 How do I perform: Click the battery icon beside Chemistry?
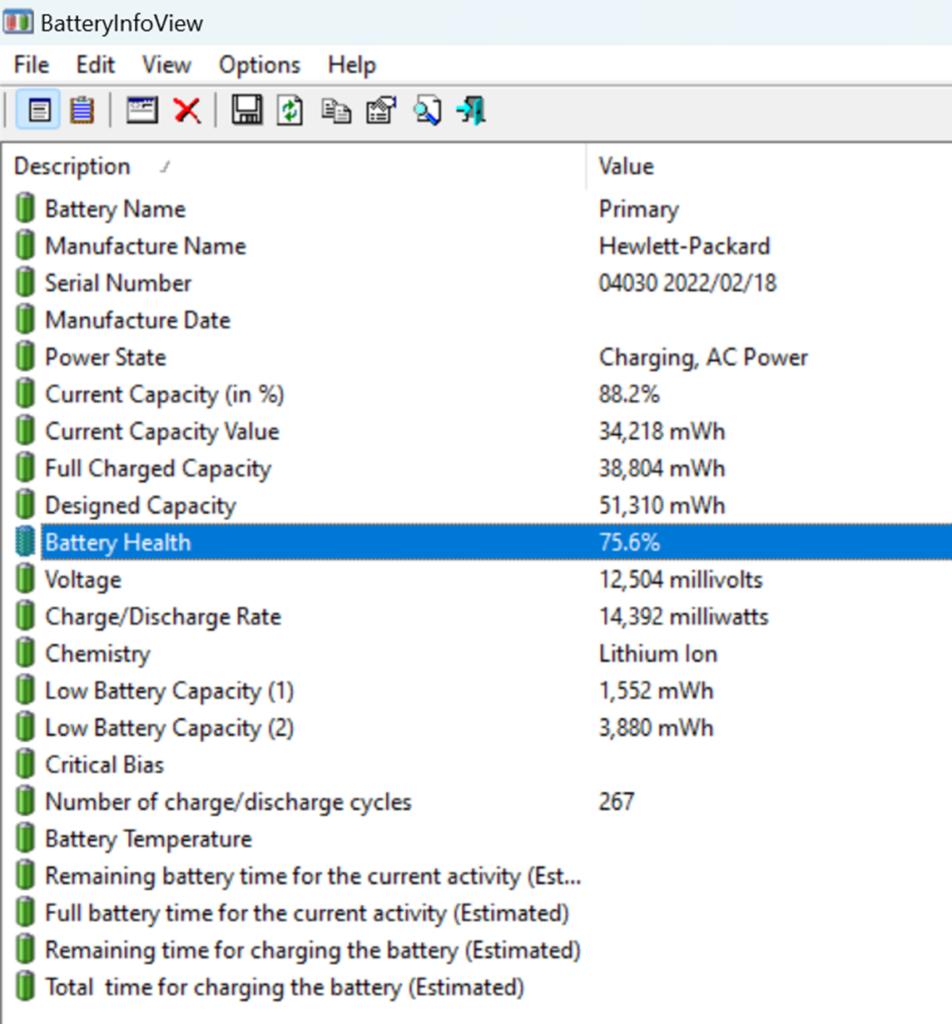pyautogui.click(x=25, y=653)
